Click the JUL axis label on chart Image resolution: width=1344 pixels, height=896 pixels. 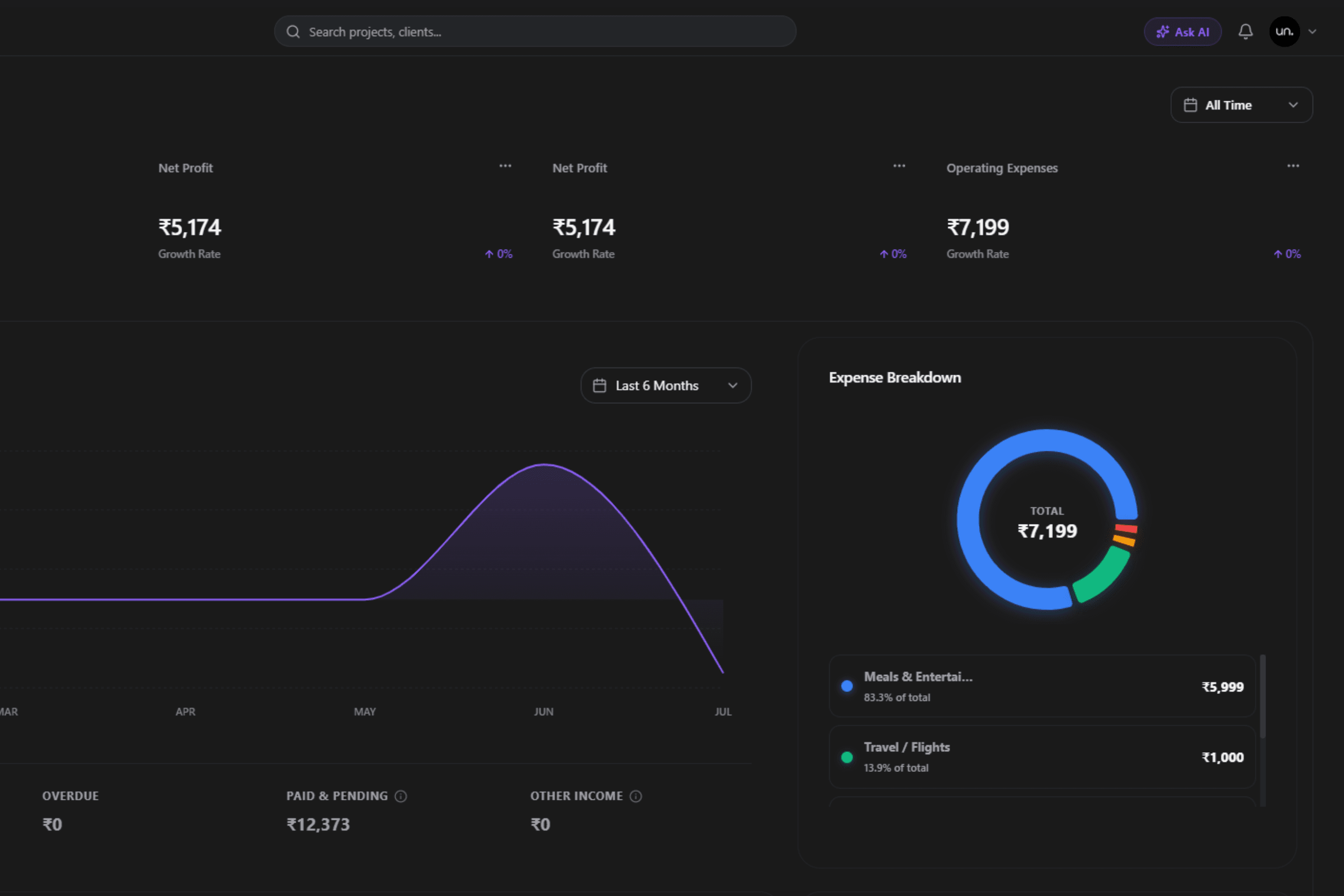[723, 711]
